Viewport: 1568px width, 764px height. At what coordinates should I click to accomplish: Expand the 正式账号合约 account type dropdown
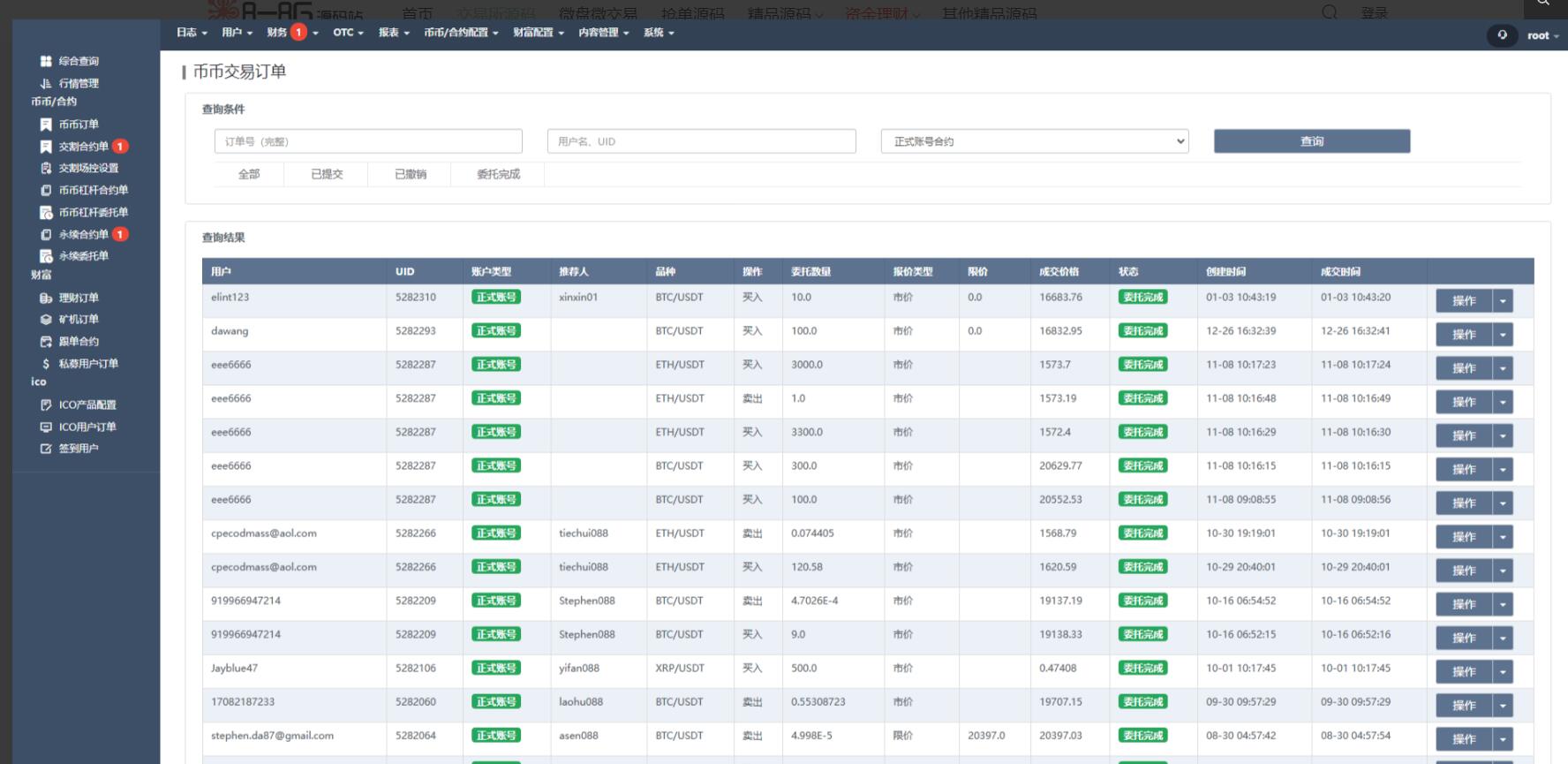[1034, 141]
